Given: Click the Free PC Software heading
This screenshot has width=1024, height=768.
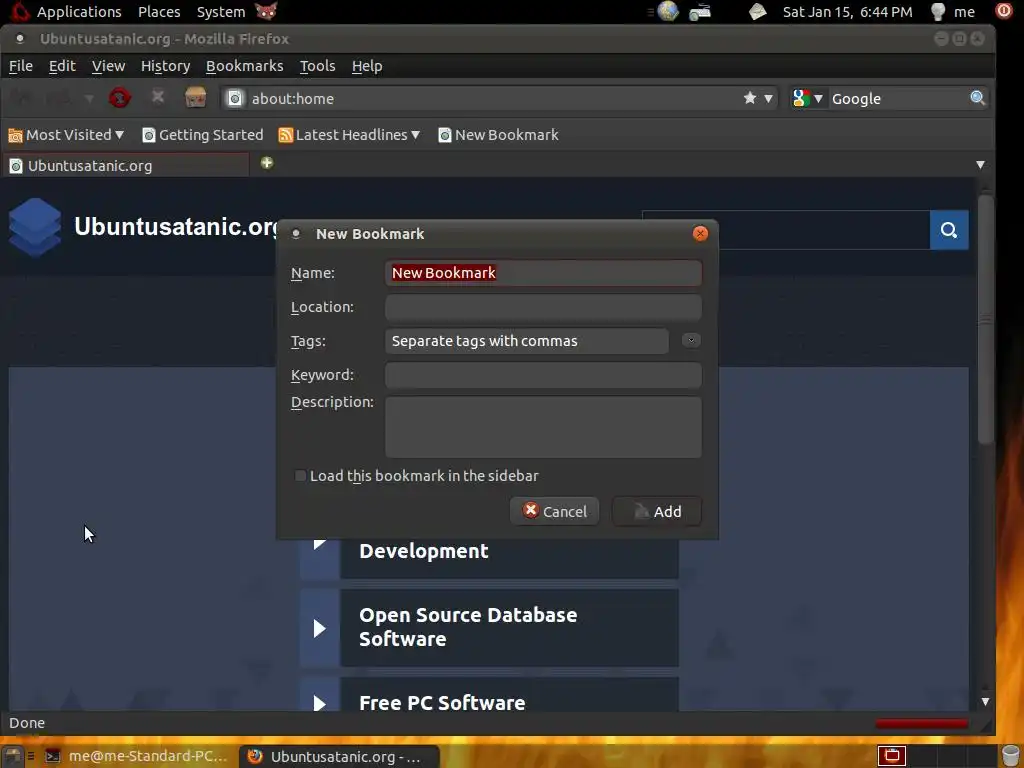Looking at the screenshot, I should click(x=442, y=703).
